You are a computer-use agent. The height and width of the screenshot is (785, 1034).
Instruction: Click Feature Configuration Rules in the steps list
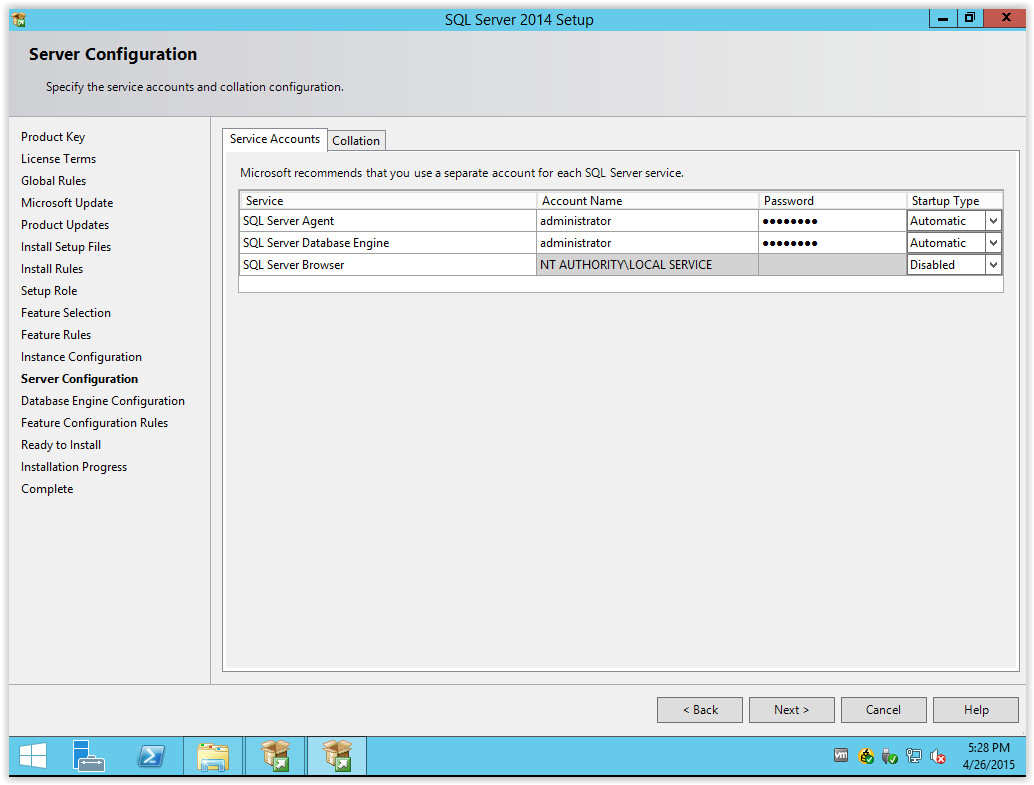(x=94, y=423)
